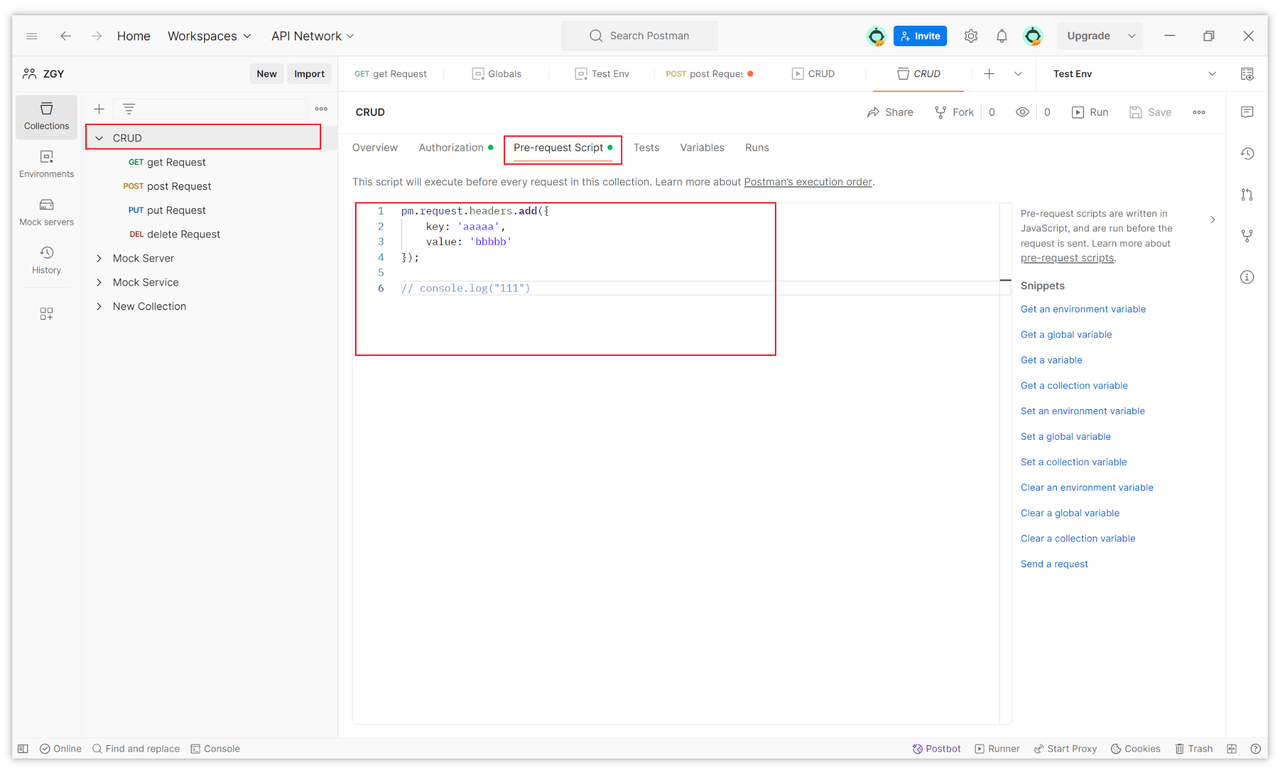The width and height of the screenshot is (1280, 775).
Task: Open the comments icon in right sidebar
Action: 1247,112
